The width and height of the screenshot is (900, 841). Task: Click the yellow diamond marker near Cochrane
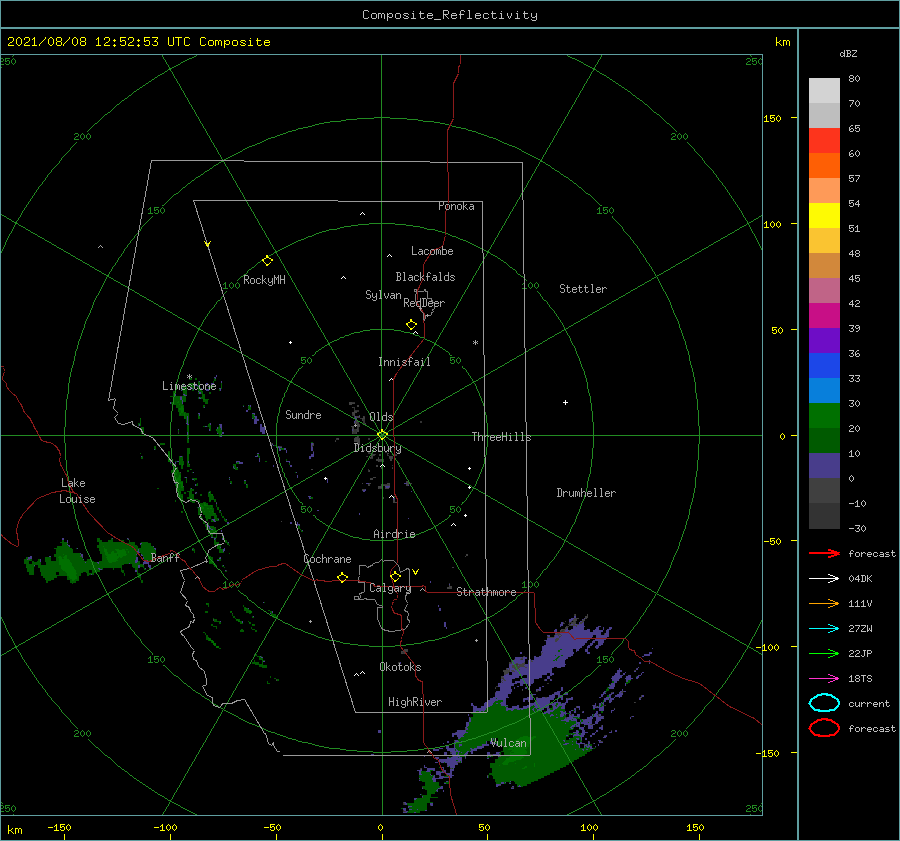coord(342,578)
